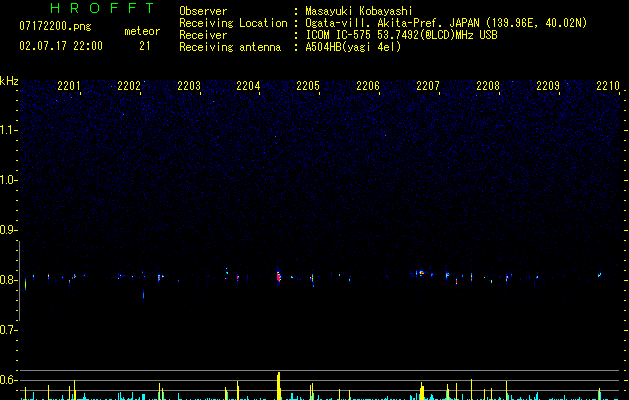Click the Receiving Location label
The height and width of the screenshot is (400, 629).
tap(233, 23)
